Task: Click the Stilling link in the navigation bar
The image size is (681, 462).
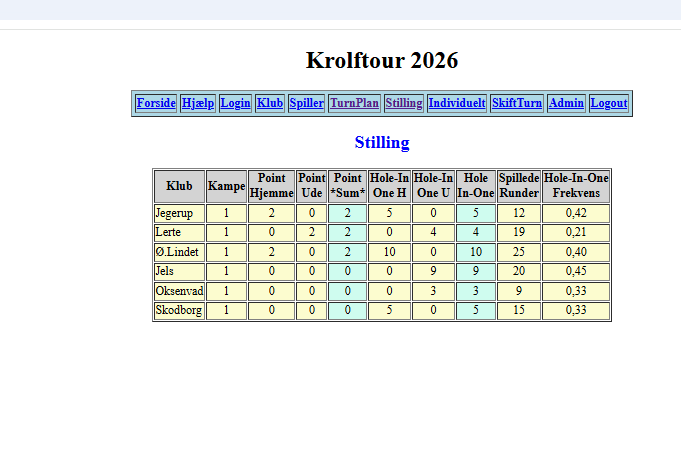Action: [404, 103]
